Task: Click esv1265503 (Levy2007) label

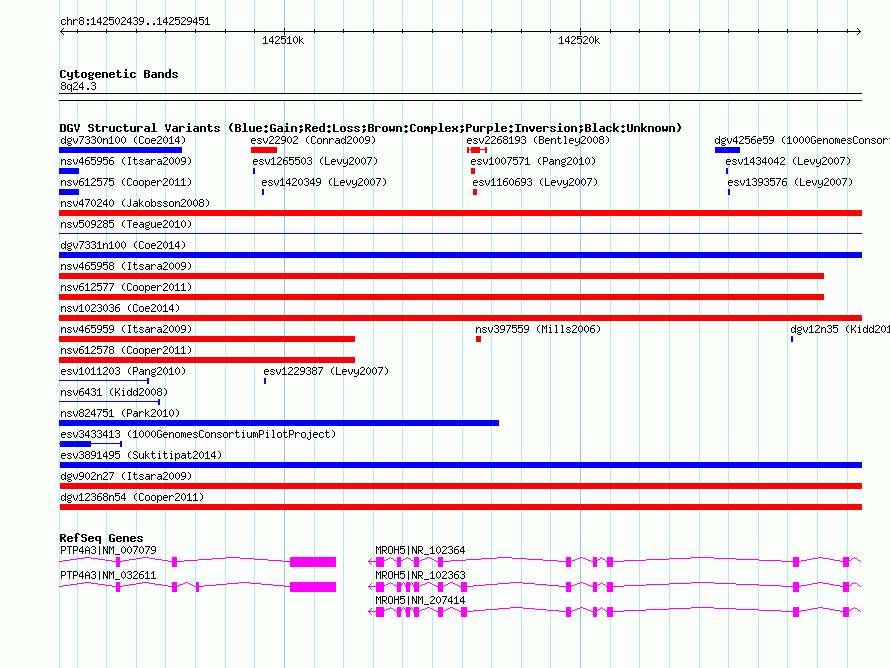Action: point(315,161)
